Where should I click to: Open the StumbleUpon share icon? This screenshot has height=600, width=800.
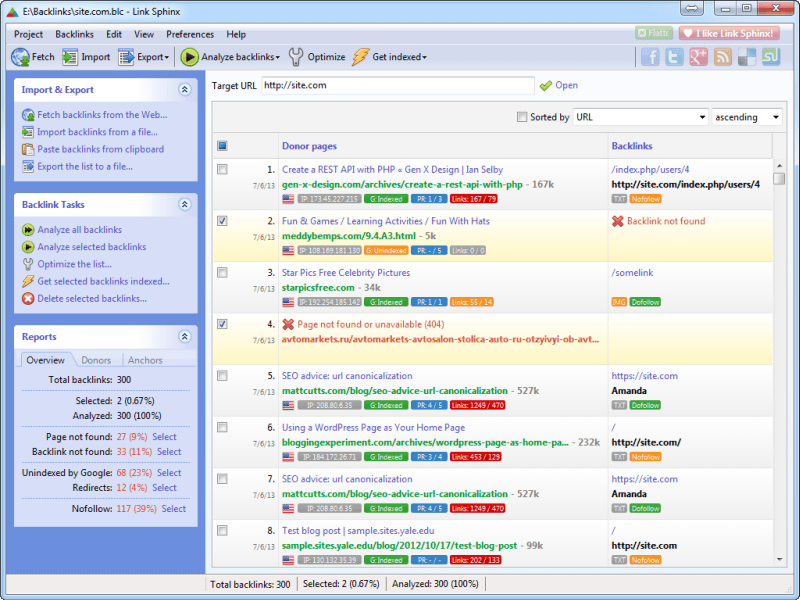[x=771, y=57]
